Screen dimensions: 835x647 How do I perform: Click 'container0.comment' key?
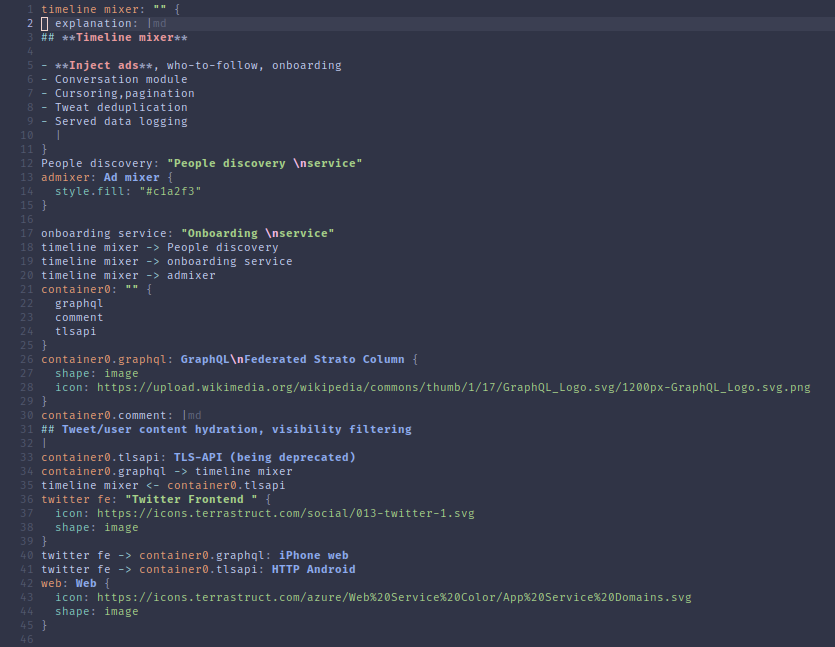click(104, 415)
